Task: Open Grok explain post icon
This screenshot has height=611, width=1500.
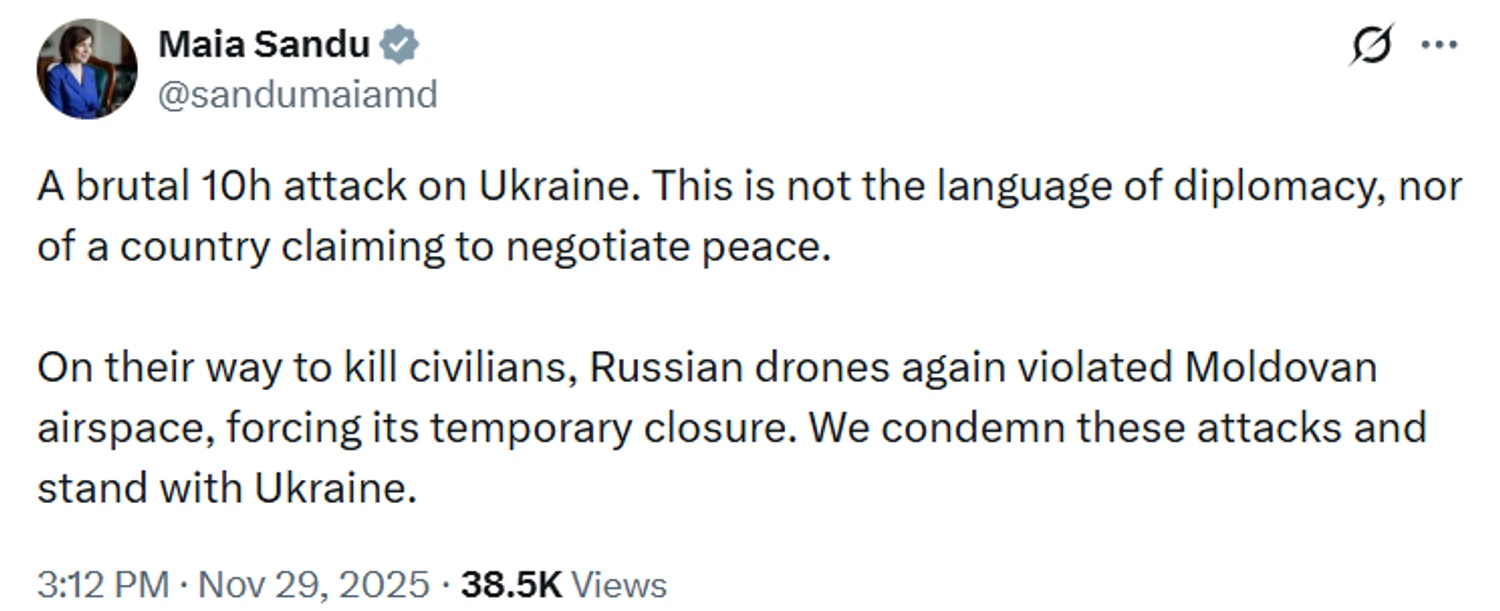Action: tap(1371, 46)
